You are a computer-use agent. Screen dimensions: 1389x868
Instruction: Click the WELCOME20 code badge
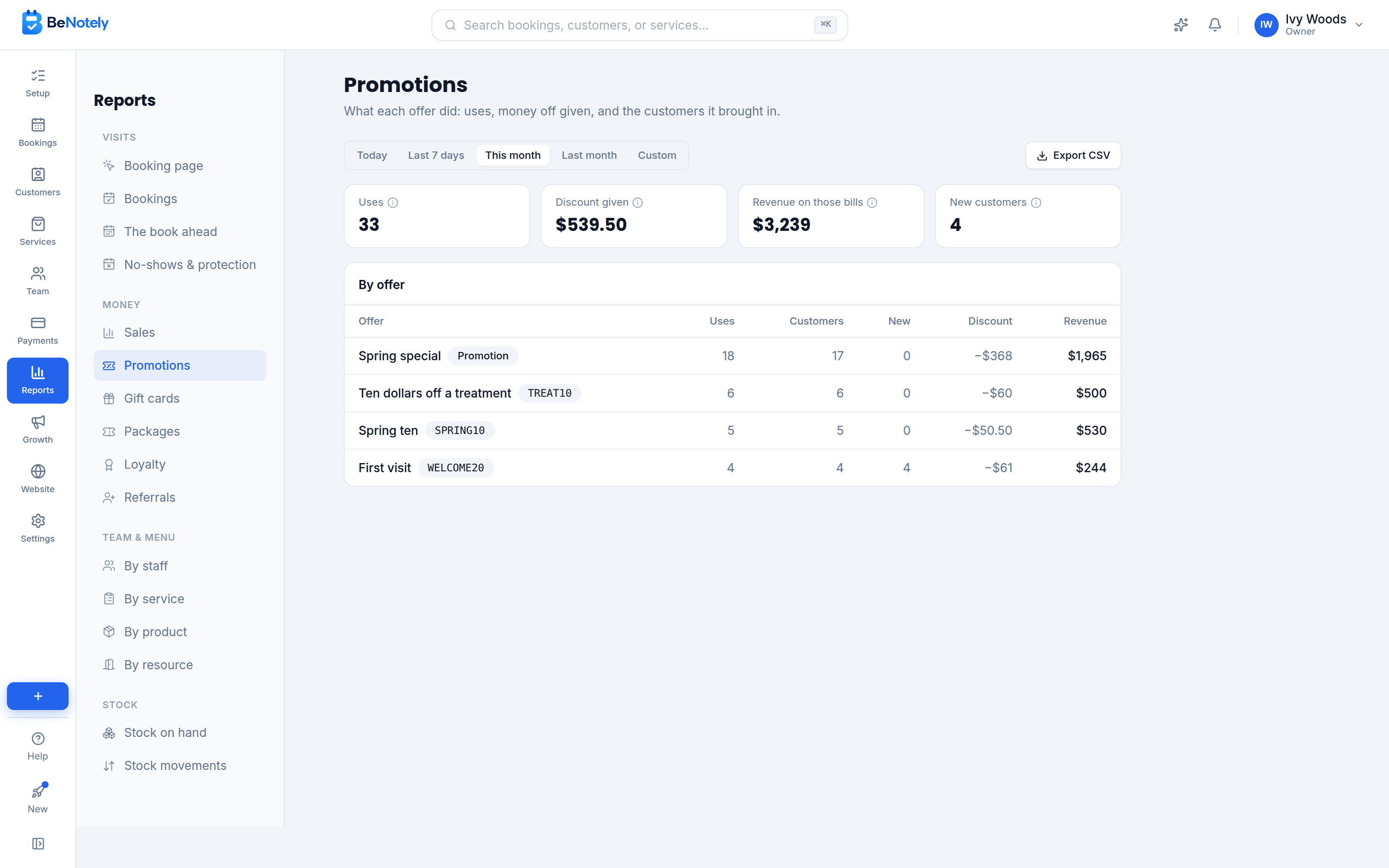455,468
